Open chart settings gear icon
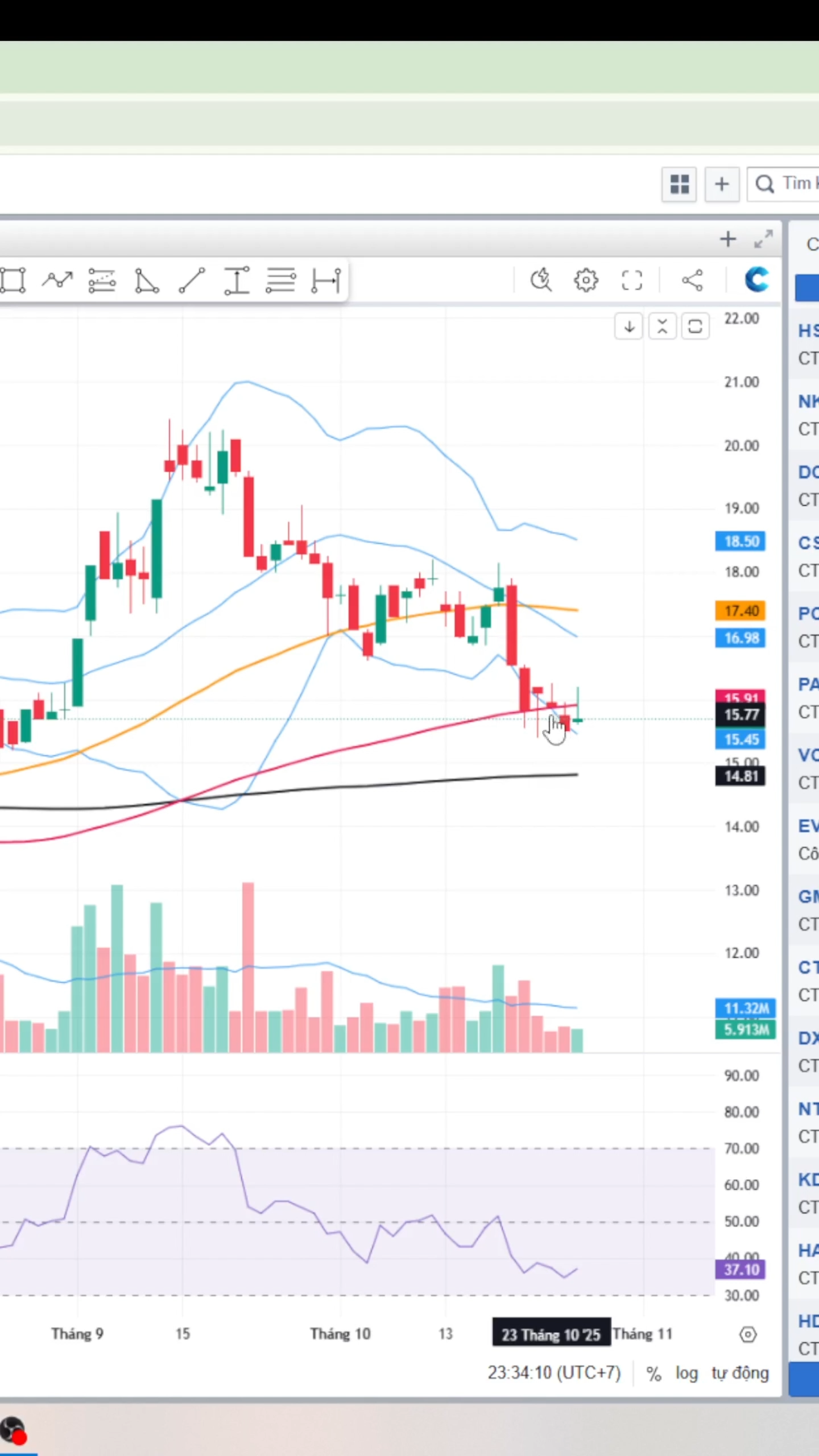The image size is (819, 1456). coord(586,280)
